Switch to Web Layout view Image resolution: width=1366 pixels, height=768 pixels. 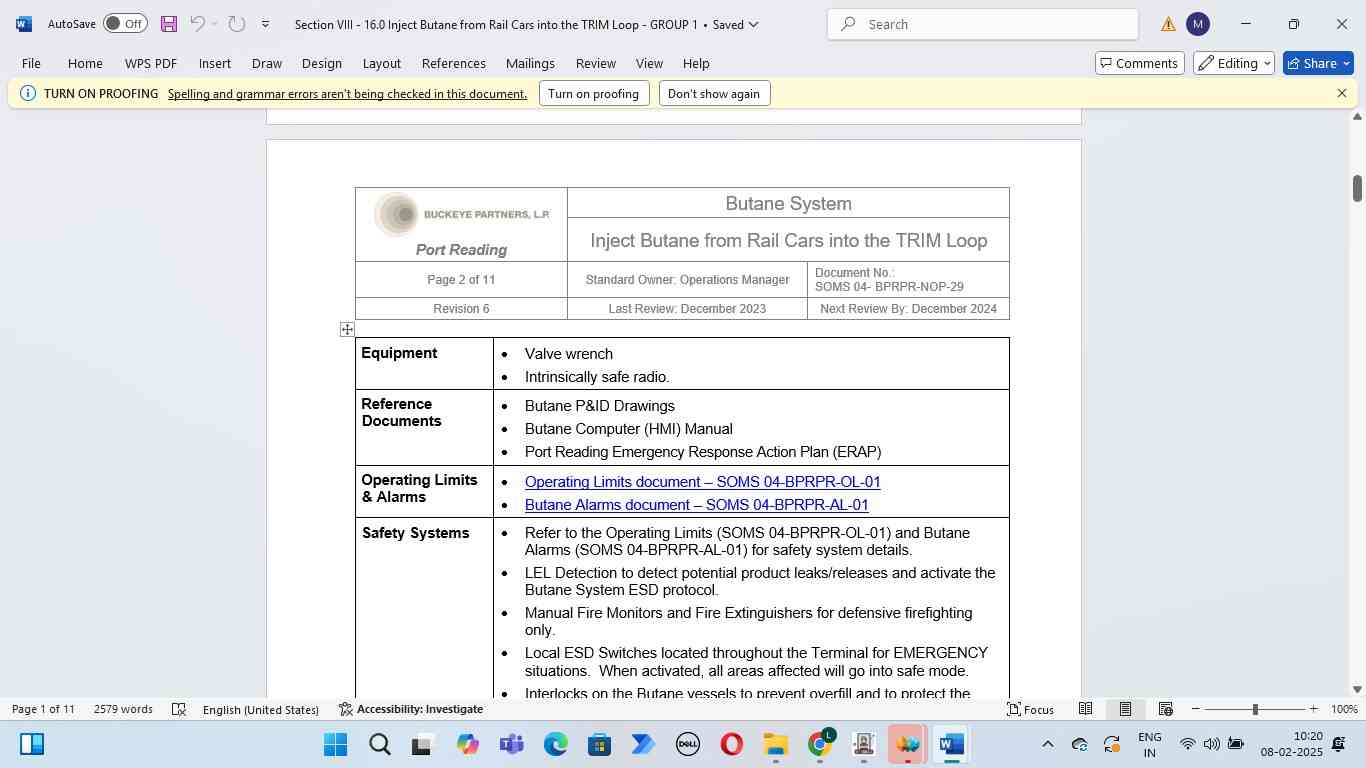pos(1165,709)
